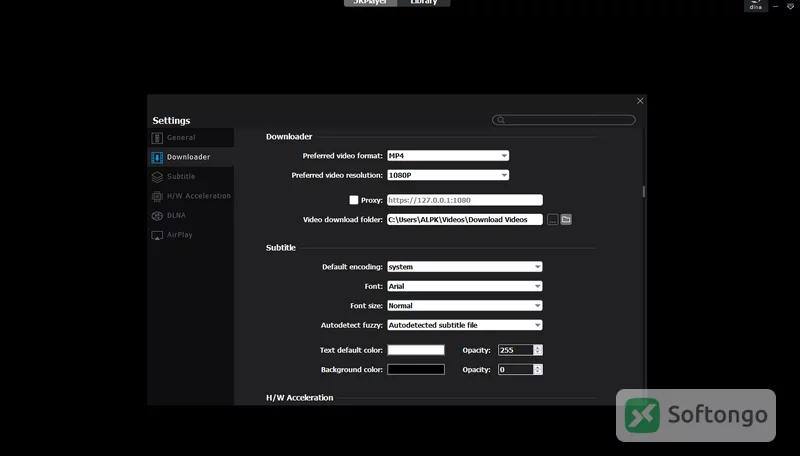Image resolution: width=800 pixels, height=456 pixels.
Task: Open the Font size dropdown
Action: click(x=465, y=306)
